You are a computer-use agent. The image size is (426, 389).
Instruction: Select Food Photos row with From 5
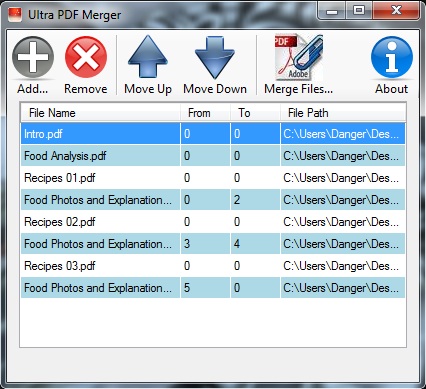click(x=213, y=288)
